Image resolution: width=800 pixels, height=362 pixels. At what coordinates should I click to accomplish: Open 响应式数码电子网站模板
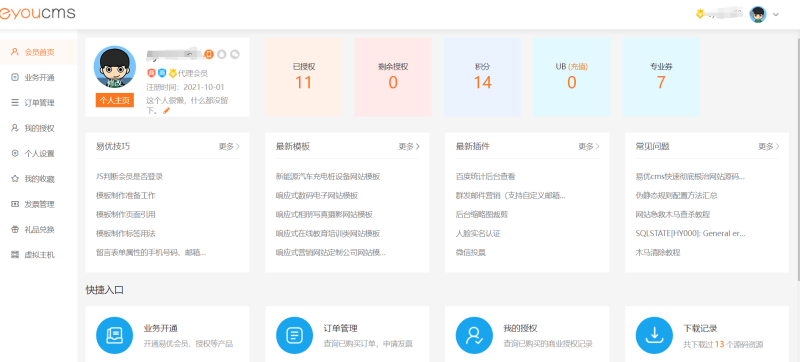click(317, 195)
